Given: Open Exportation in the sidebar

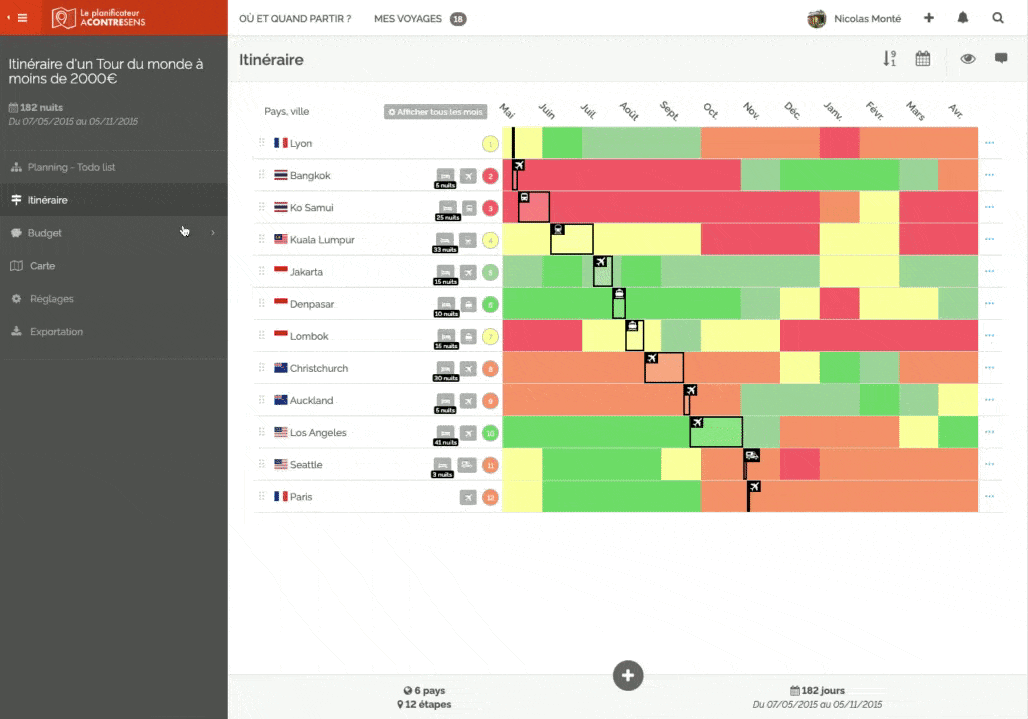Looking at the screenshot, I should 113,332.
